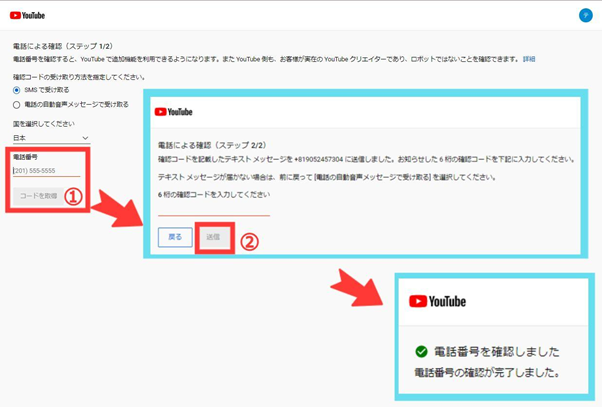The height and width of the screenshot is (407, 602).
Task: Click the '6 桁の確認コードを入力してください' label
Action: coord(214,195)
